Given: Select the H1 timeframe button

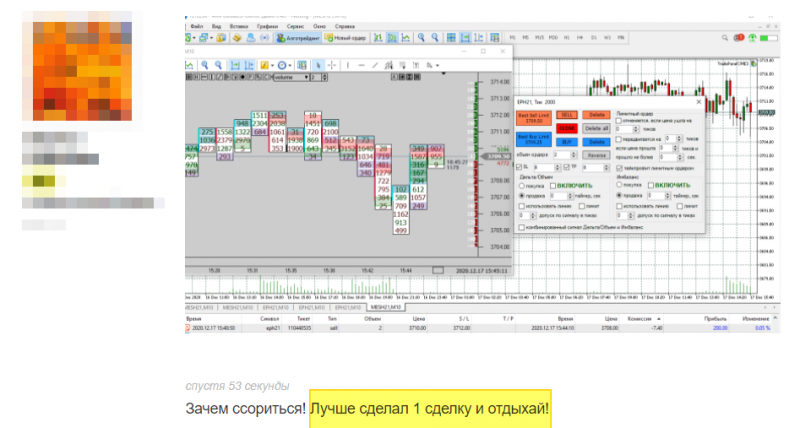Looking at the screenshot, I should tap(567, 38).
